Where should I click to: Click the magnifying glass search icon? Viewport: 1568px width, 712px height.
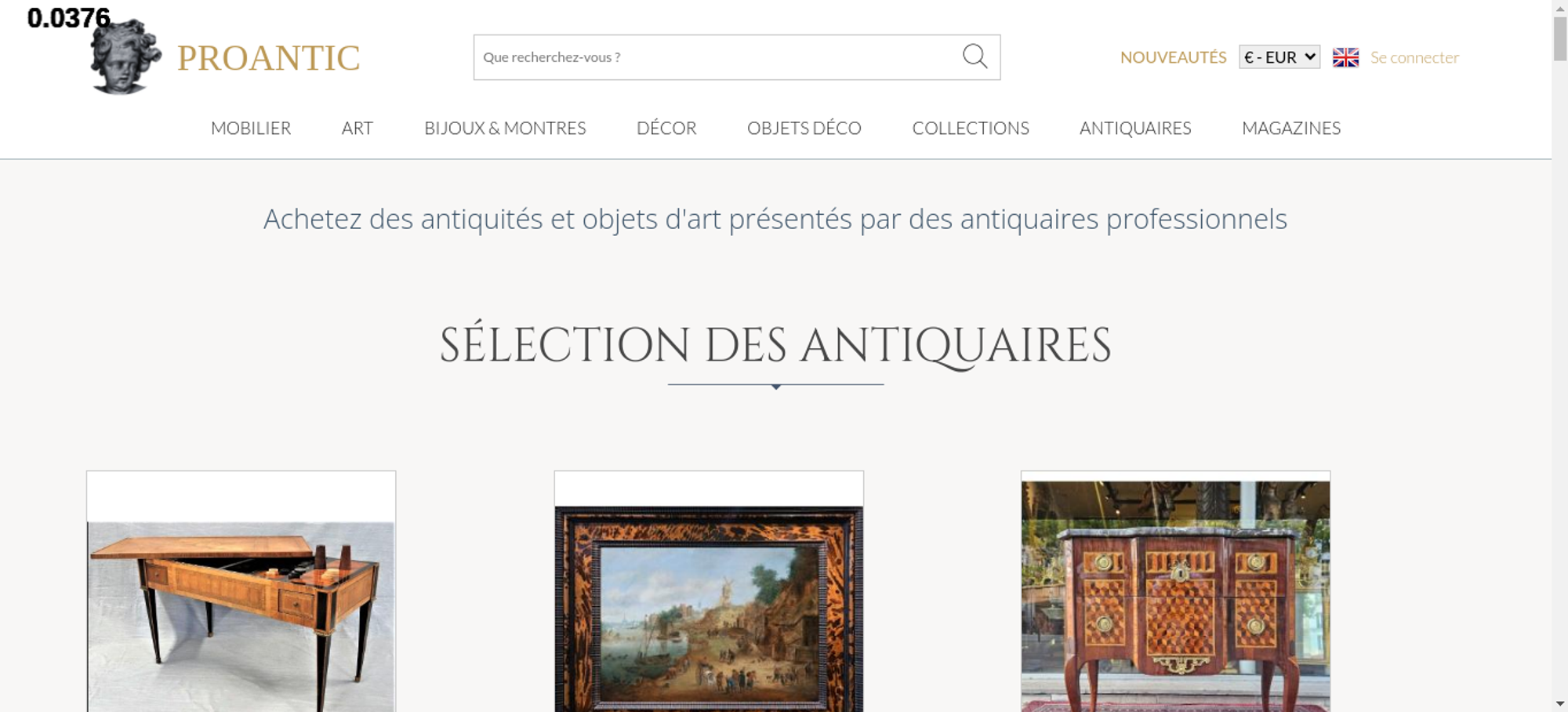coord(975,56)
